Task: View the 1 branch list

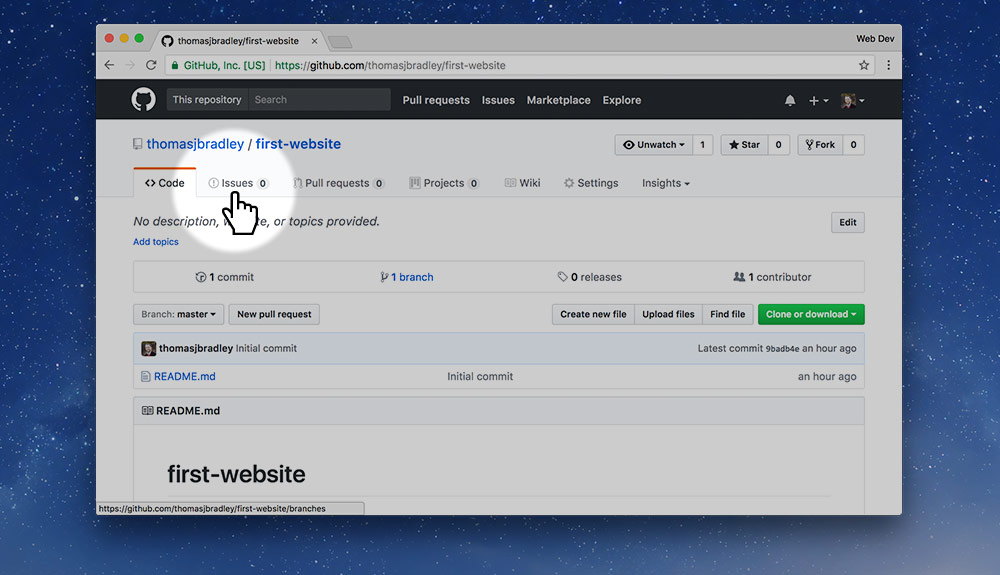Action: (x=407, y=277)
